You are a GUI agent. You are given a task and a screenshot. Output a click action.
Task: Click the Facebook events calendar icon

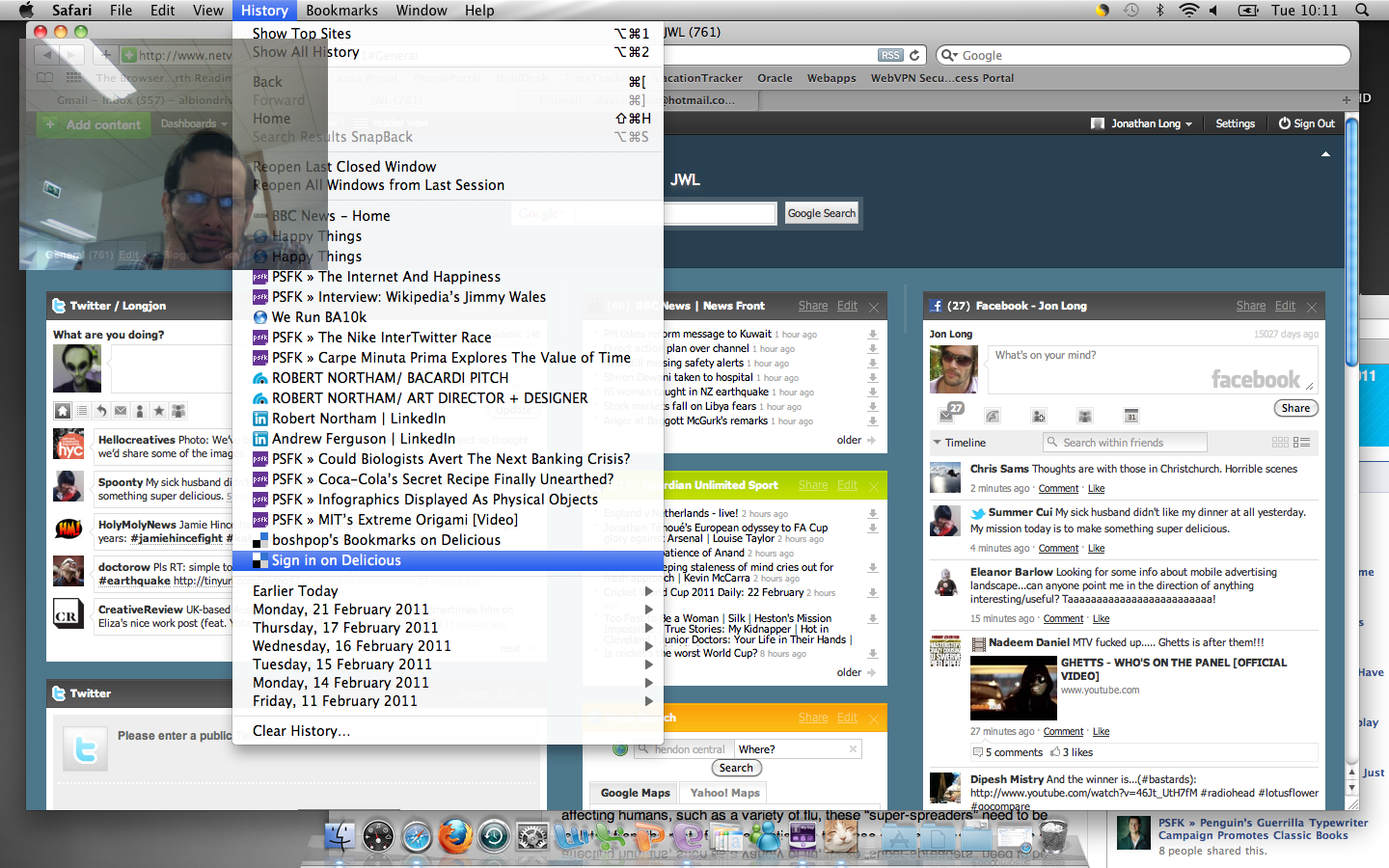coord(1131,416)
